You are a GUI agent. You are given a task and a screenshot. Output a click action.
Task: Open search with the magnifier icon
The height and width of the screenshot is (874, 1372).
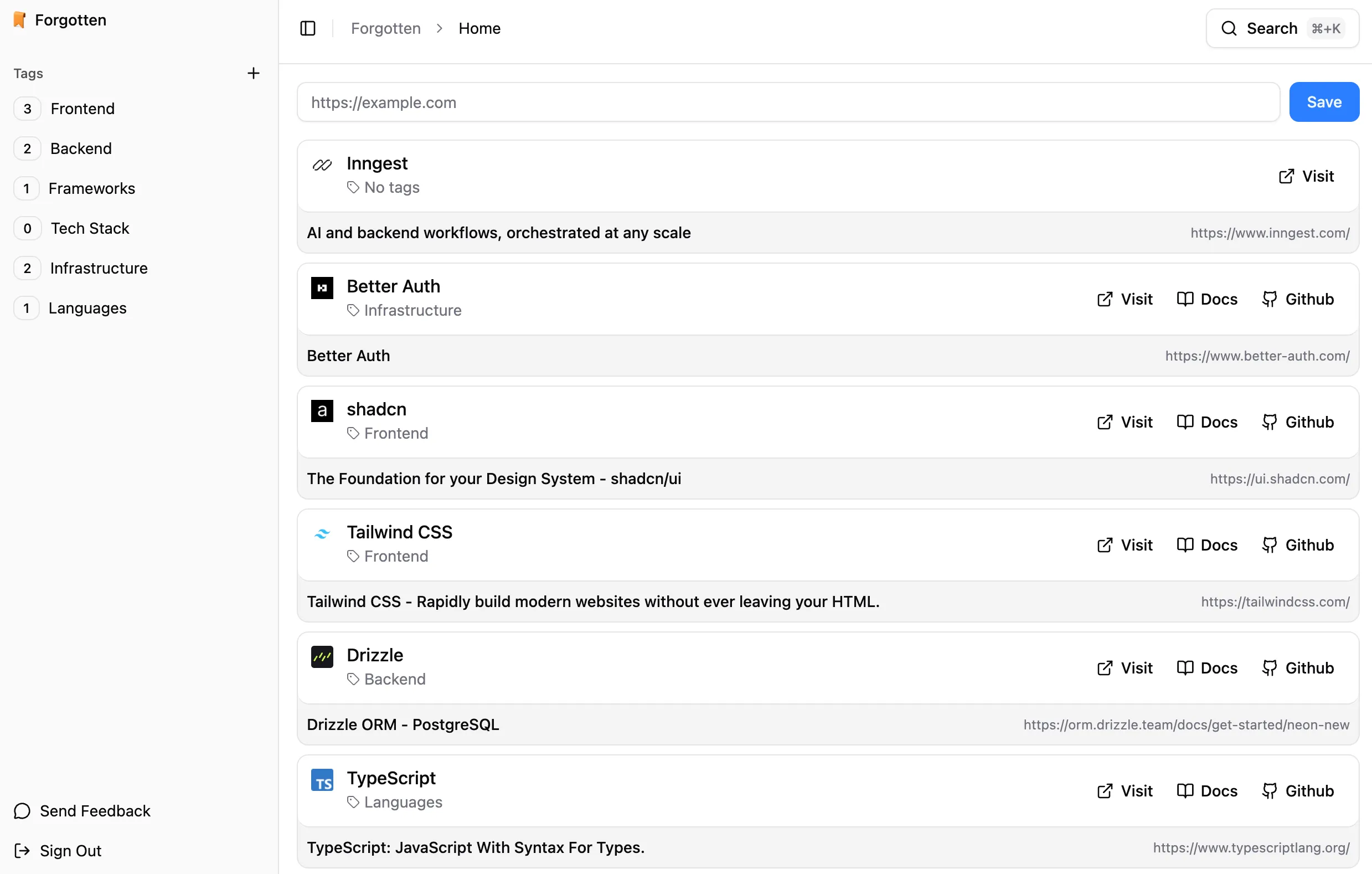click(1229, 28)
